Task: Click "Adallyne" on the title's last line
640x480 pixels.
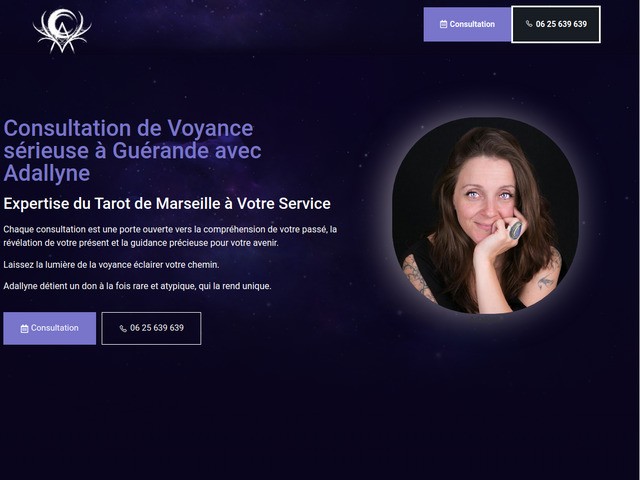Action: tap(47, 173)
